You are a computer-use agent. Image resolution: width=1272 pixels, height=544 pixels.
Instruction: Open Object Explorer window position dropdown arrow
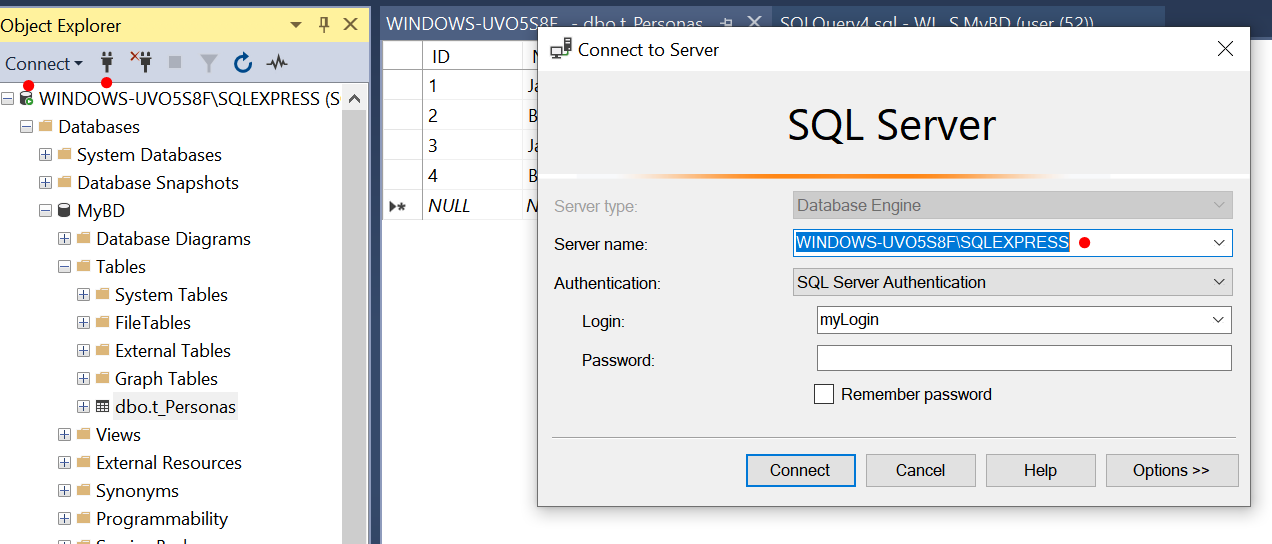pos(296,26)
